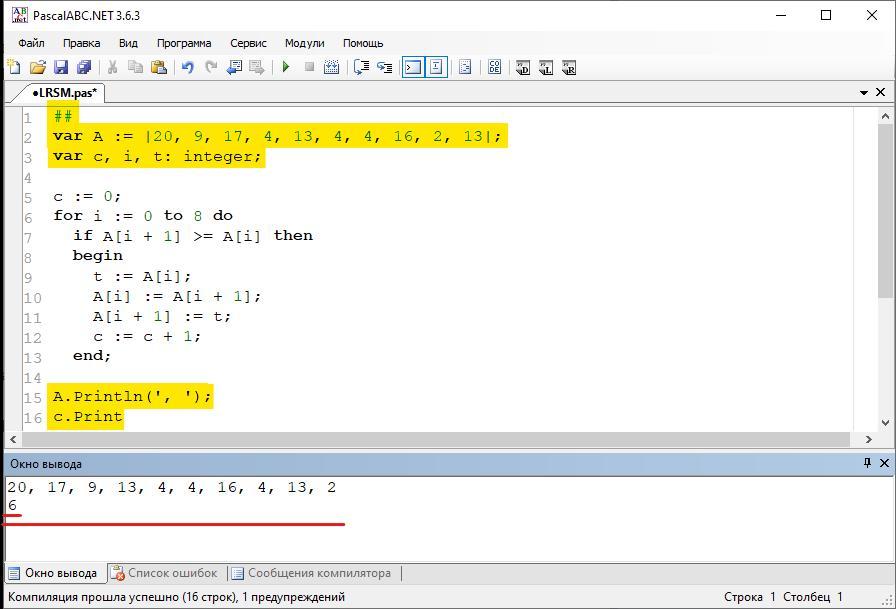Switch to Список ошибок tab
This screenshot has height=609, width=896.
[165, 573]
